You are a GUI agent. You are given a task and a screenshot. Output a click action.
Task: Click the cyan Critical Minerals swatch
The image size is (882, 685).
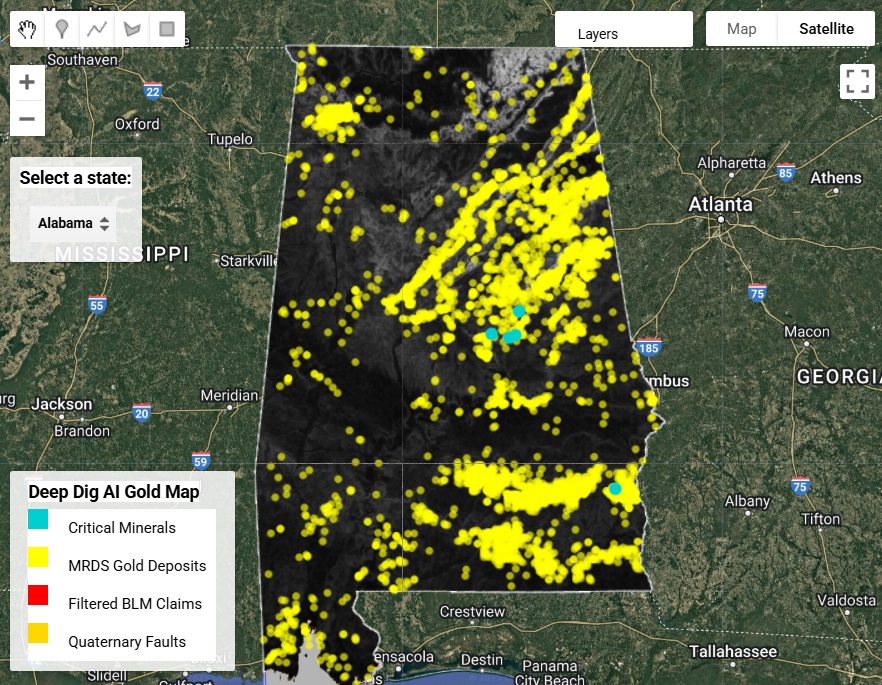click(38, 519)
